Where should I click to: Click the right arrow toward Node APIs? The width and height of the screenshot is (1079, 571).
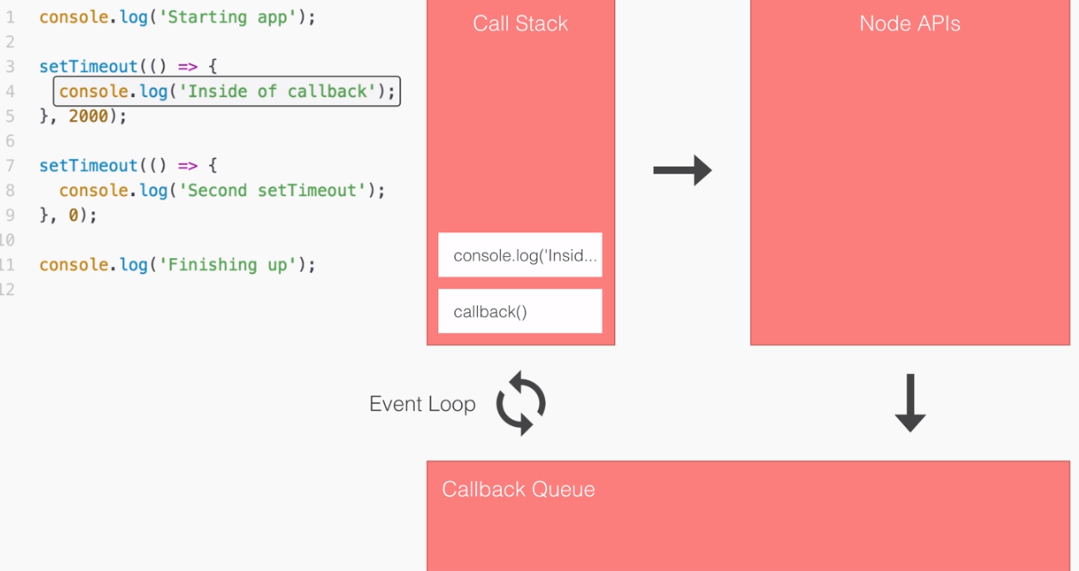[682, 171]
